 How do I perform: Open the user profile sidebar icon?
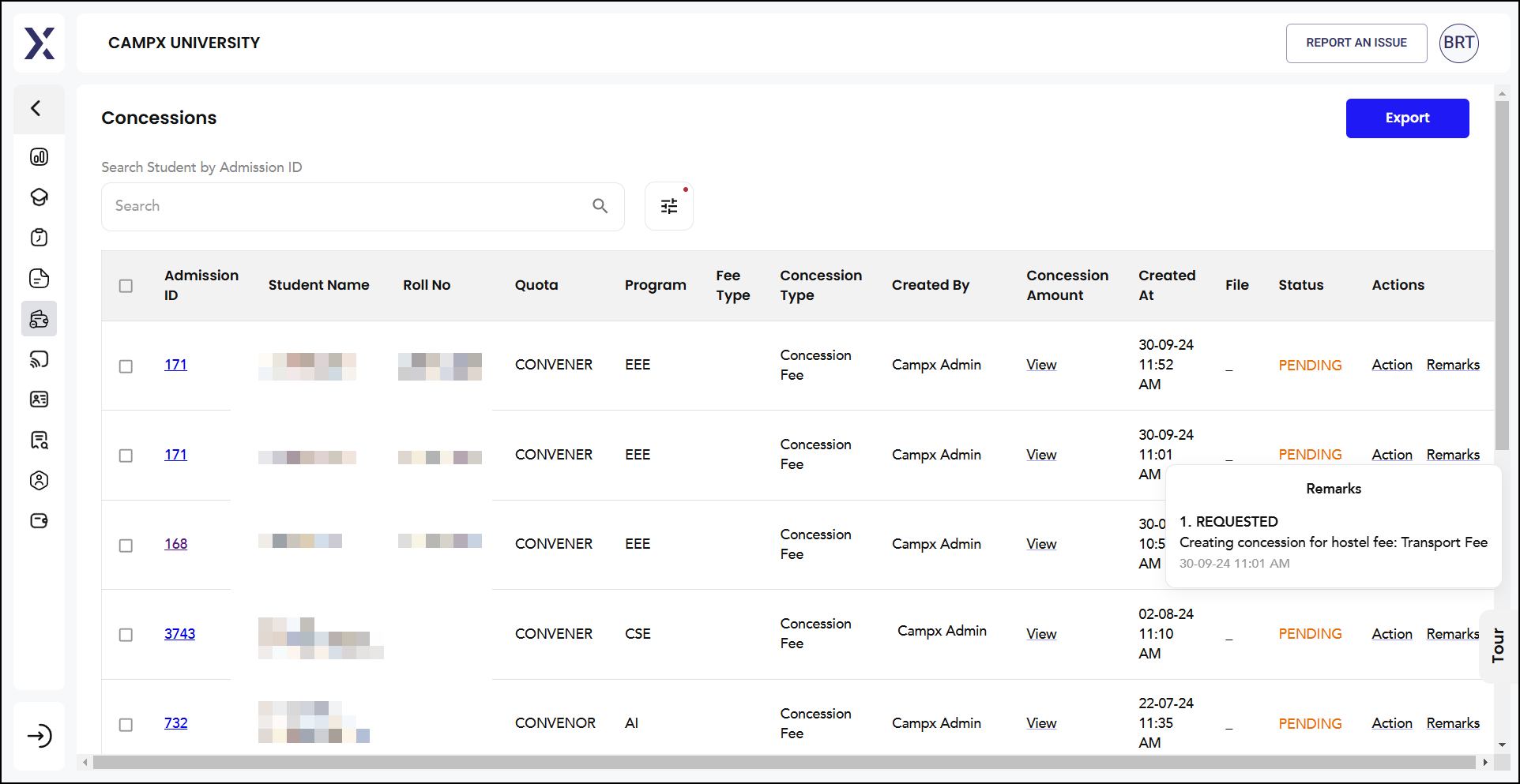pyautogui.click(x=40, y=480)
